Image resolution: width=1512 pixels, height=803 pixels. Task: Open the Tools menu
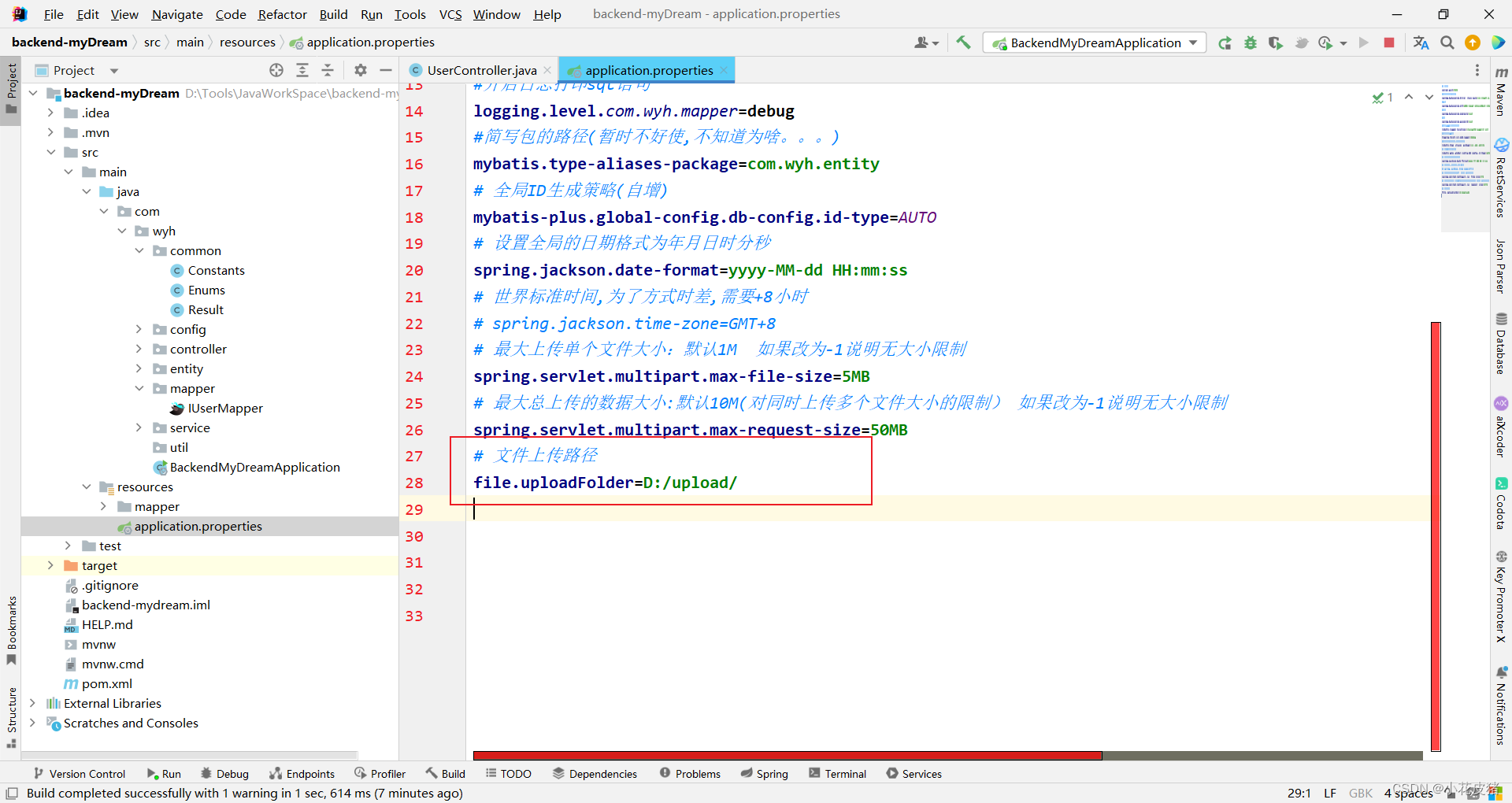(x=409, y=14)
